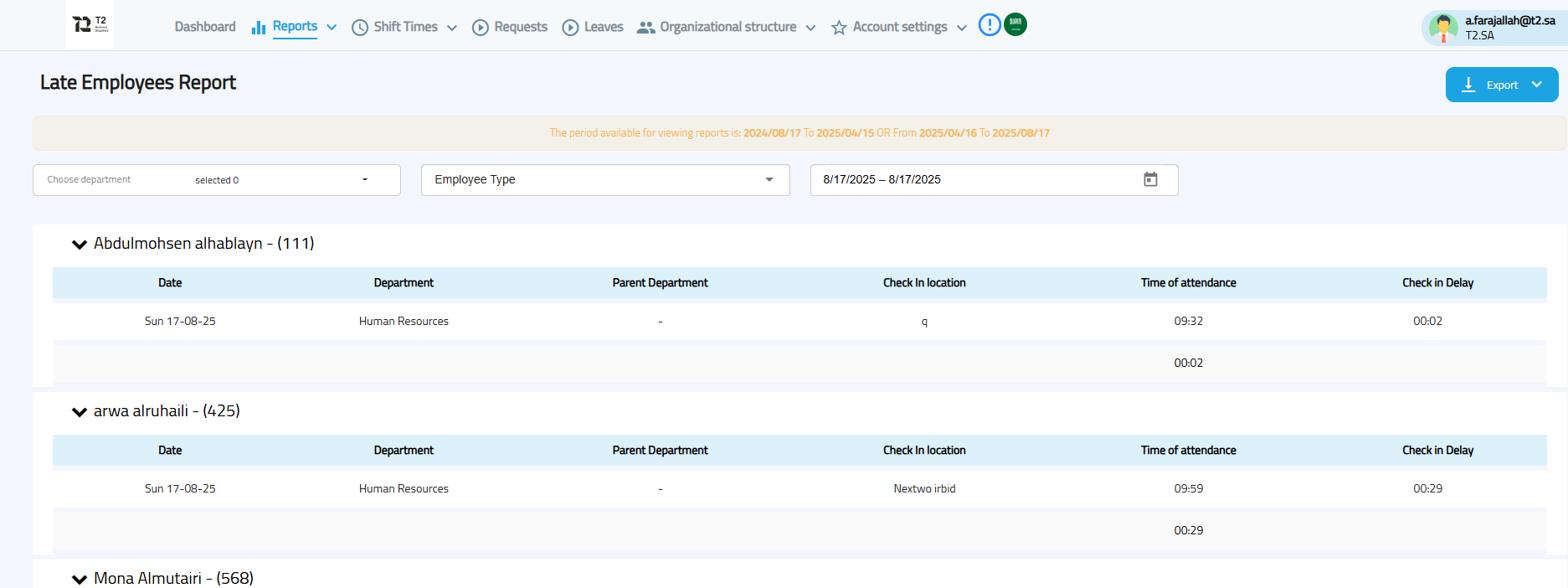Click Department header in Abdulmohsen's table
1568x588 pixels.
click(x=404, y=283)
